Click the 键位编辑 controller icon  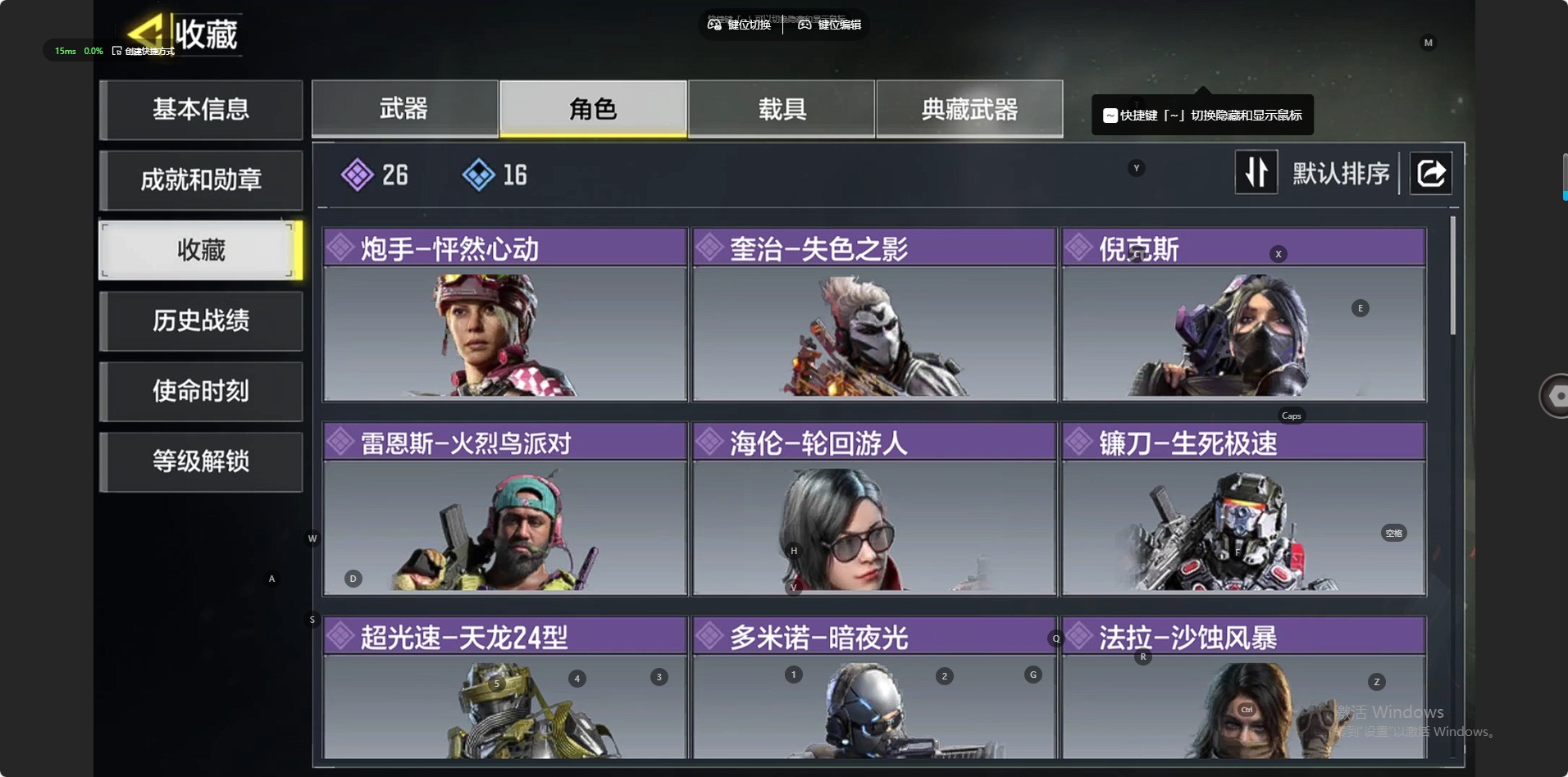805,25
